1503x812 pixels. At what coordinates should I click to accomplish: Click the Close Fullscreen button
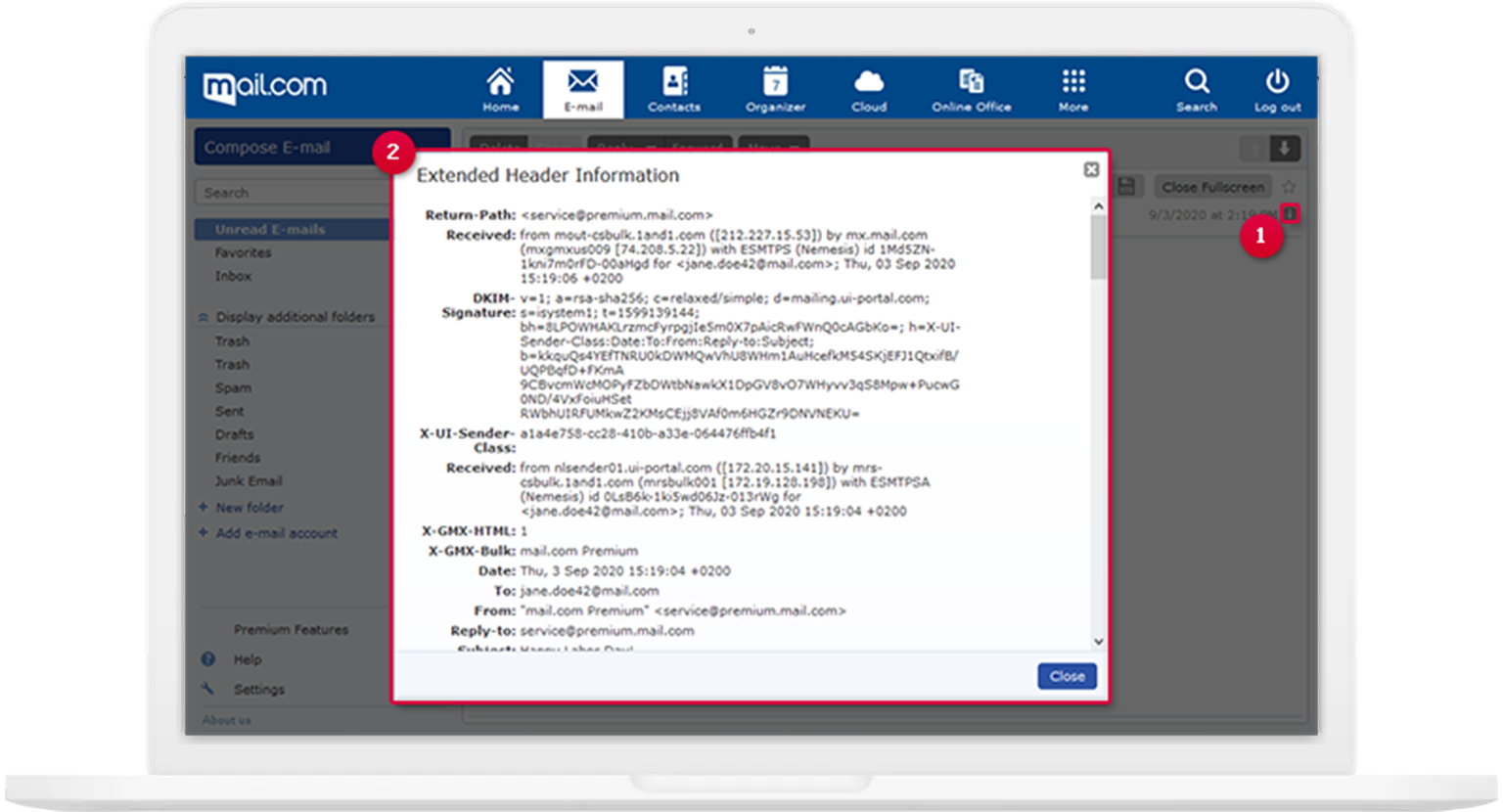[x=1212, y=187]
